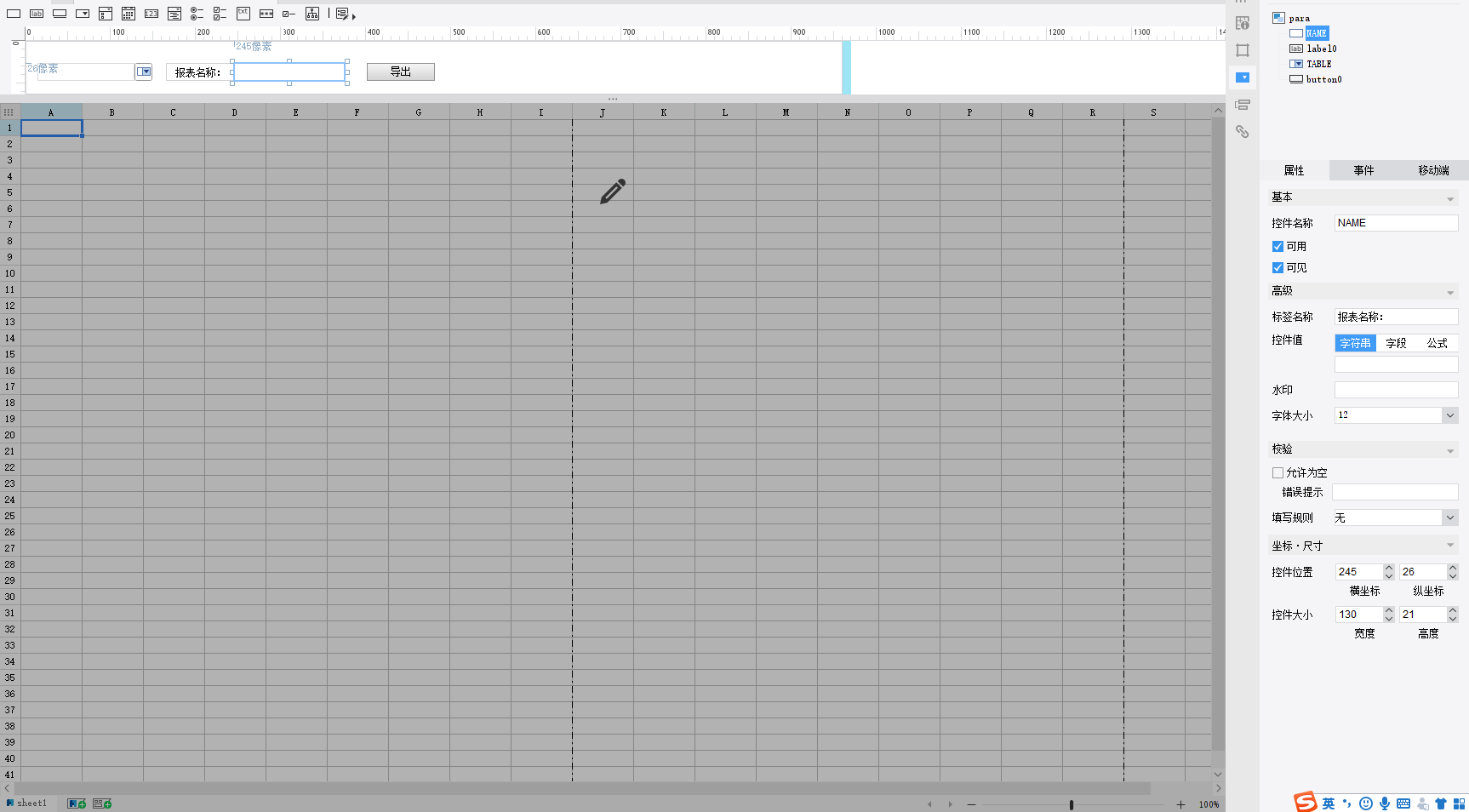Select the text box widget tool
This screenshot has width=1469, height=812.
click(x=14, y=14)
